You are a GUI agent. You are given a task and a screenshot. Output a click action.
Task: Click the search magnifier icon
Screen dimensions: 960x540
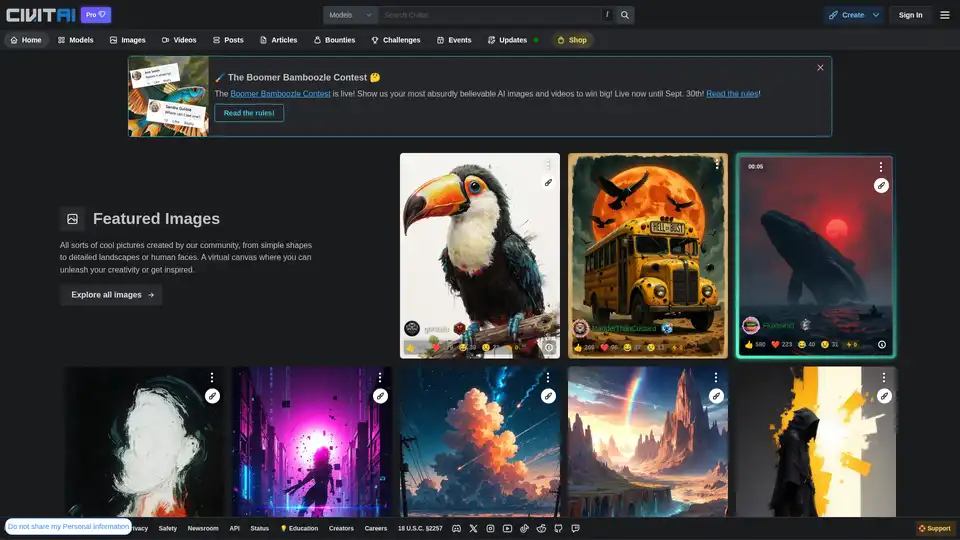point(625,15)
